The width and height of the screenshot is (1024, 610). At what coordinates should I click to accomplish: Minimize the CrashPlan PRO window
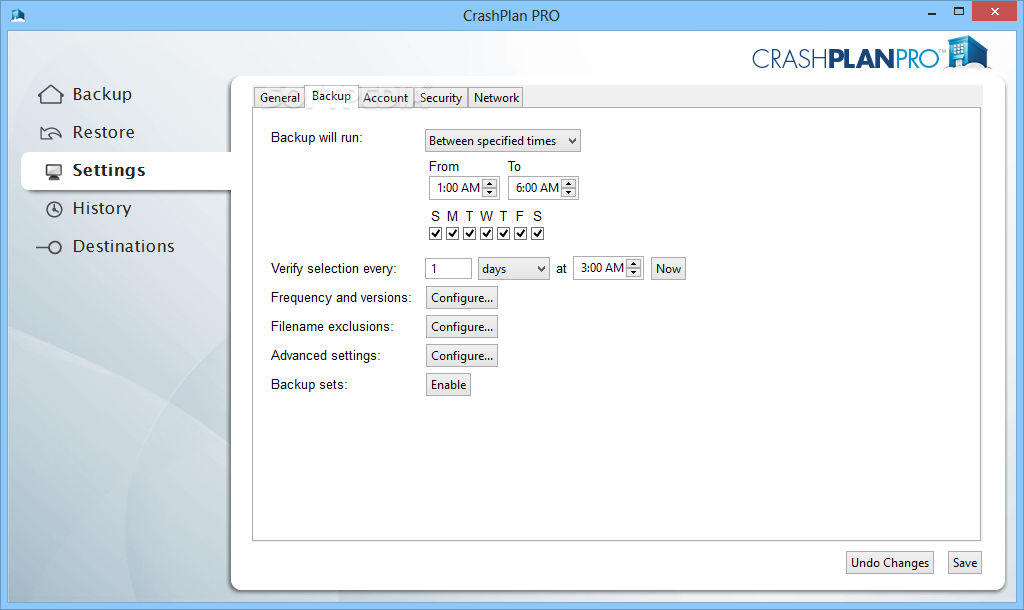click(x=932, y=12)
